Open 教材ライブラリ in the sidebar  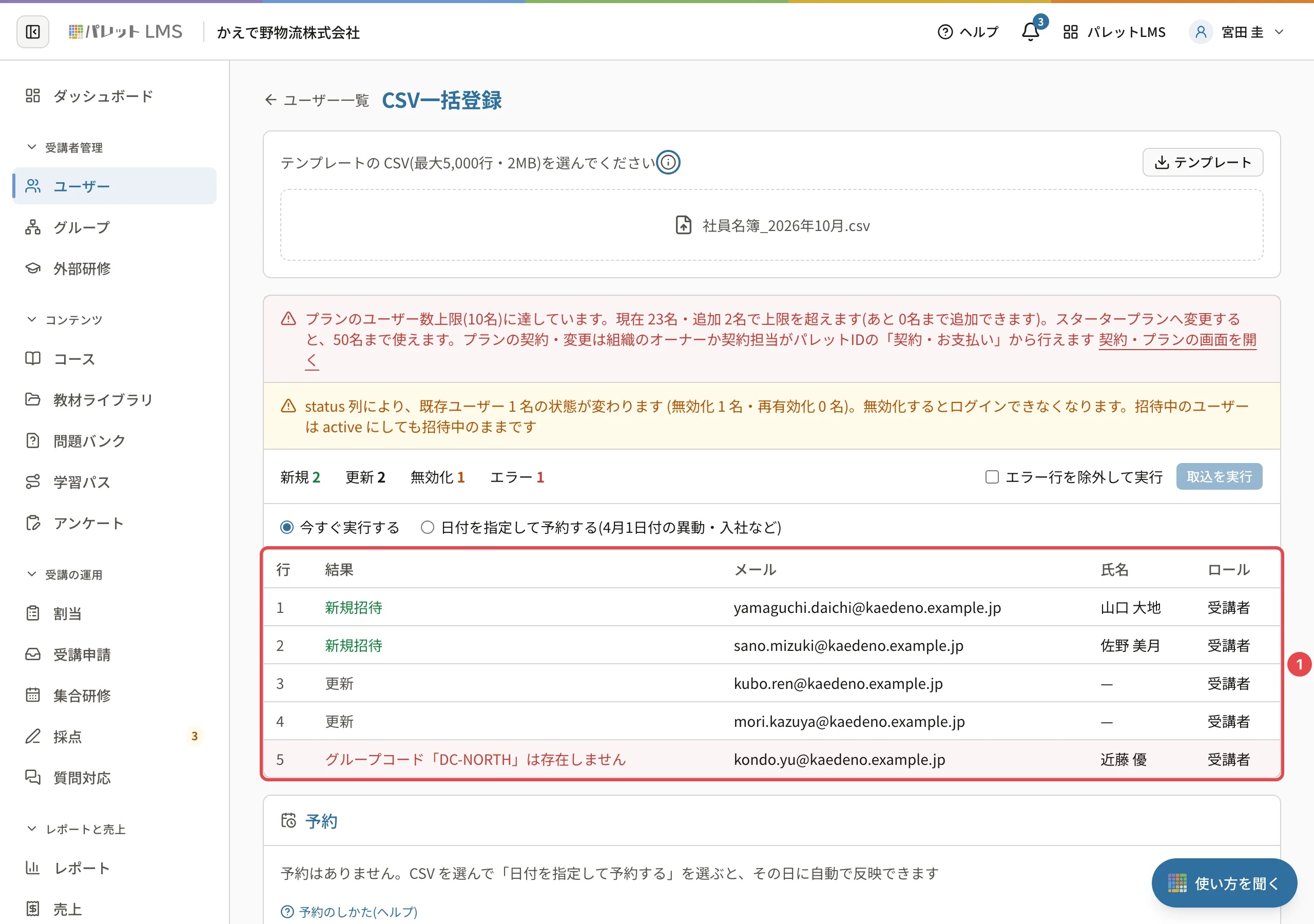[x=114, y=399]
